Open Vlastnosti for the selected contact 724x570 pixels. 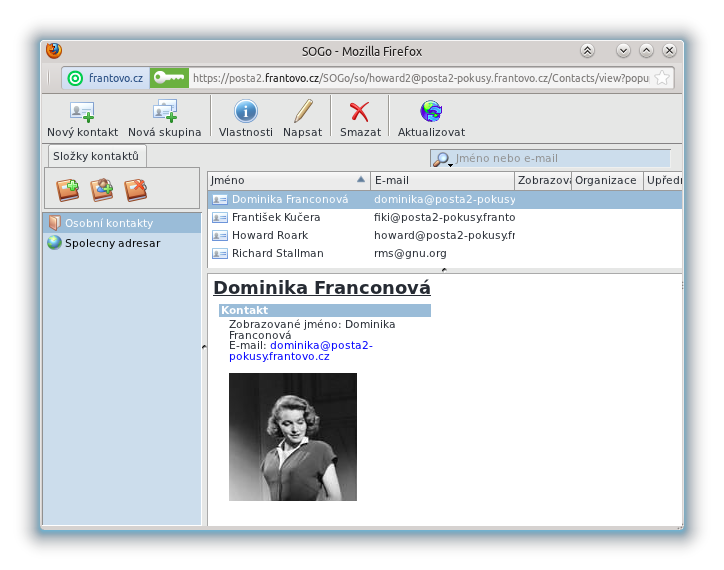(245, 112)
